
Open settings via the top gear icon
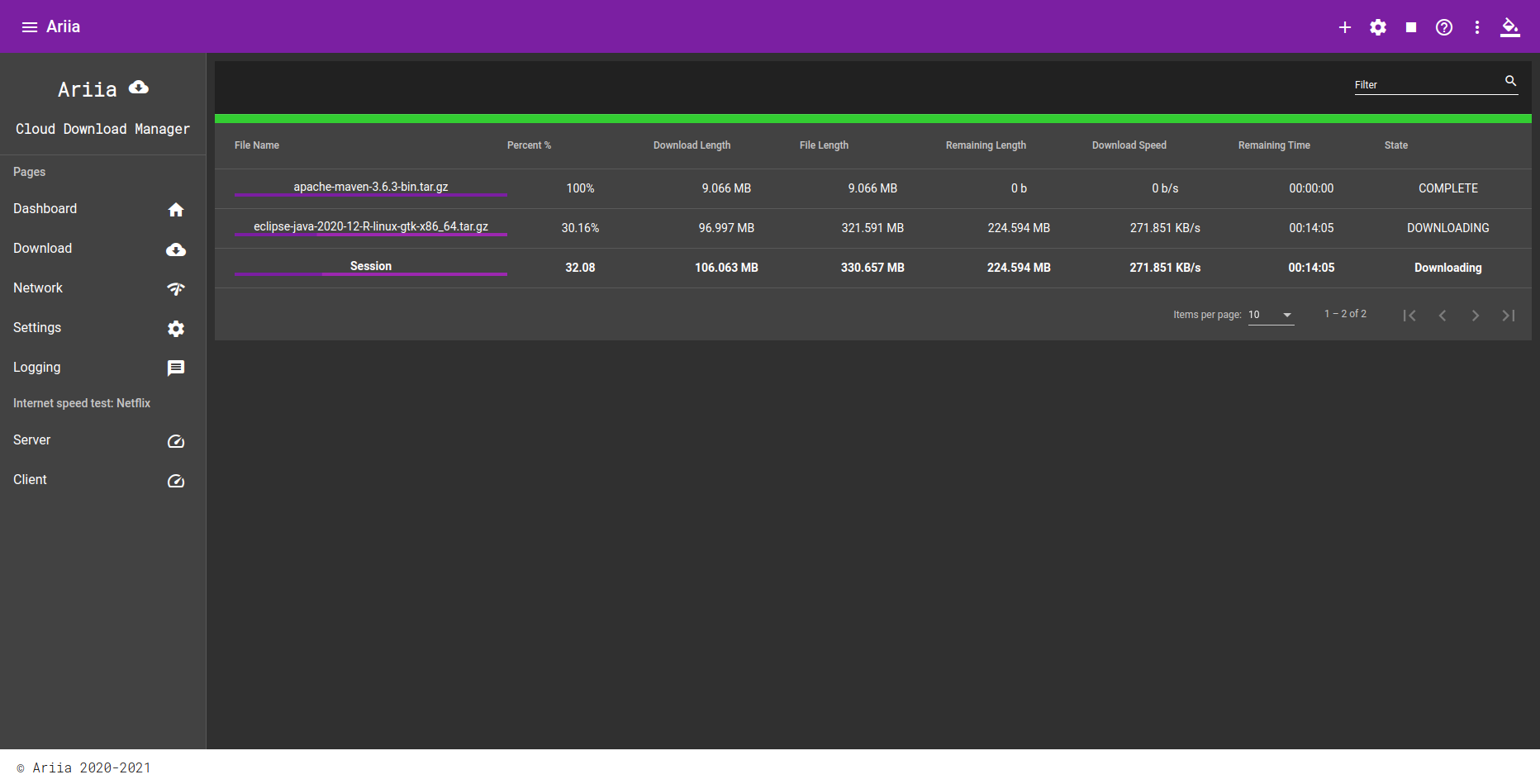pyautogui.click(x=1378, y=27)
